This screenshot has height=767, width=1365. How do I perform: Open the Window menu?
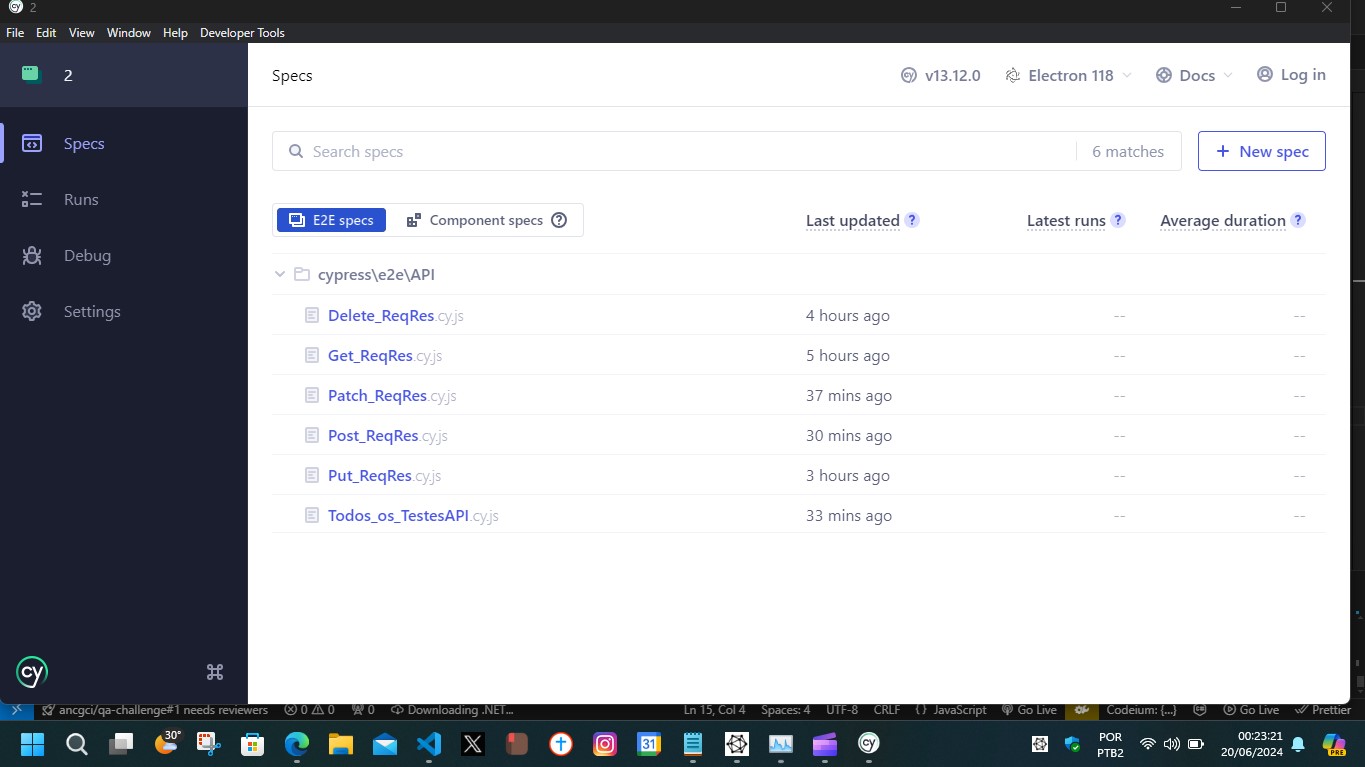coord(129,32)
